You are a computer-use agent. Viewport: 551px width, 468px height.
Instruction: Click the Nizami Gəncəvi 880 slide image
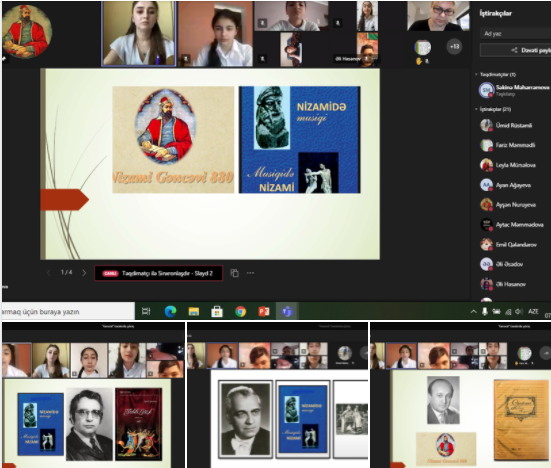click(173, 140)
